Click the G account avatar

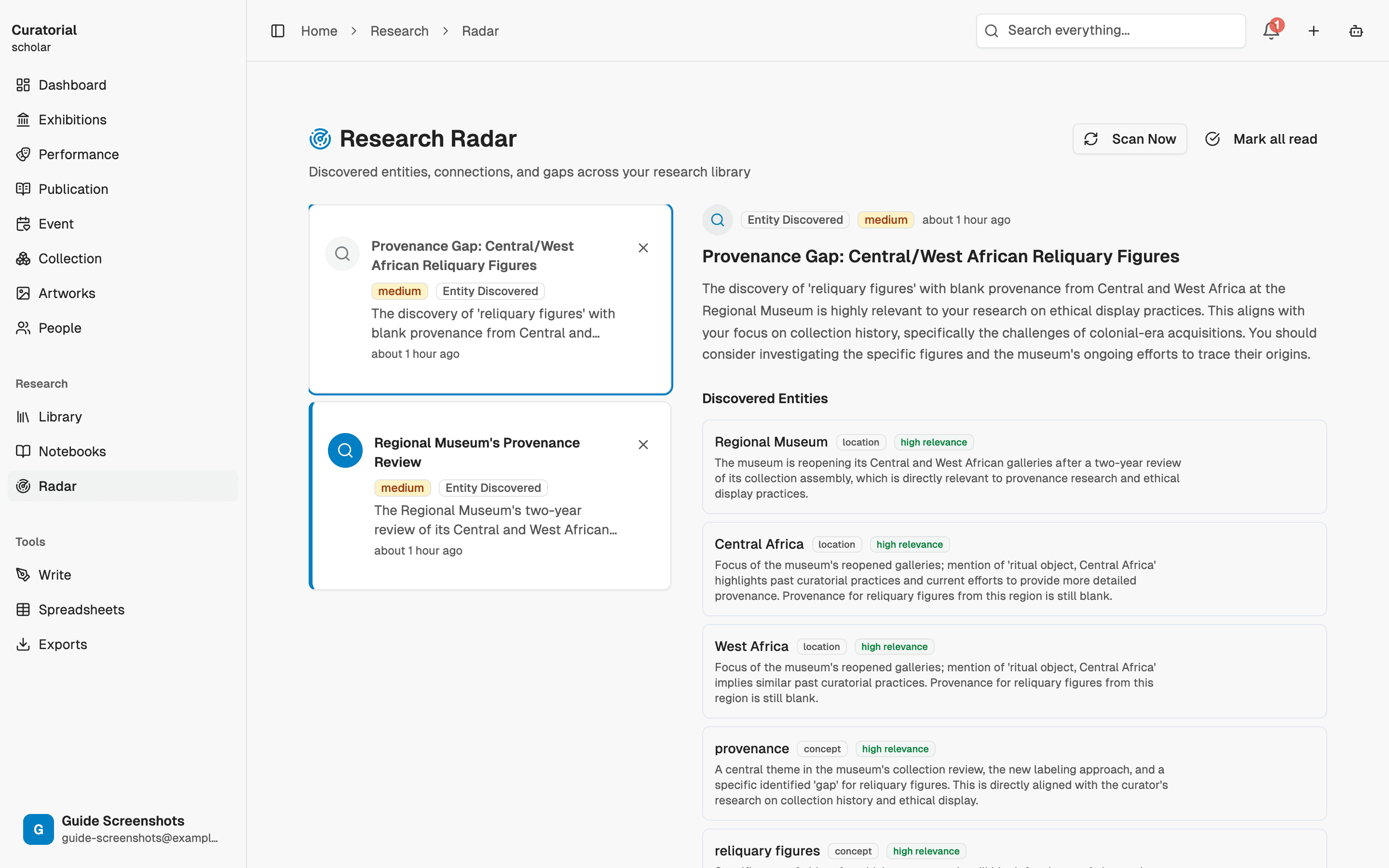tap(39, 829)
